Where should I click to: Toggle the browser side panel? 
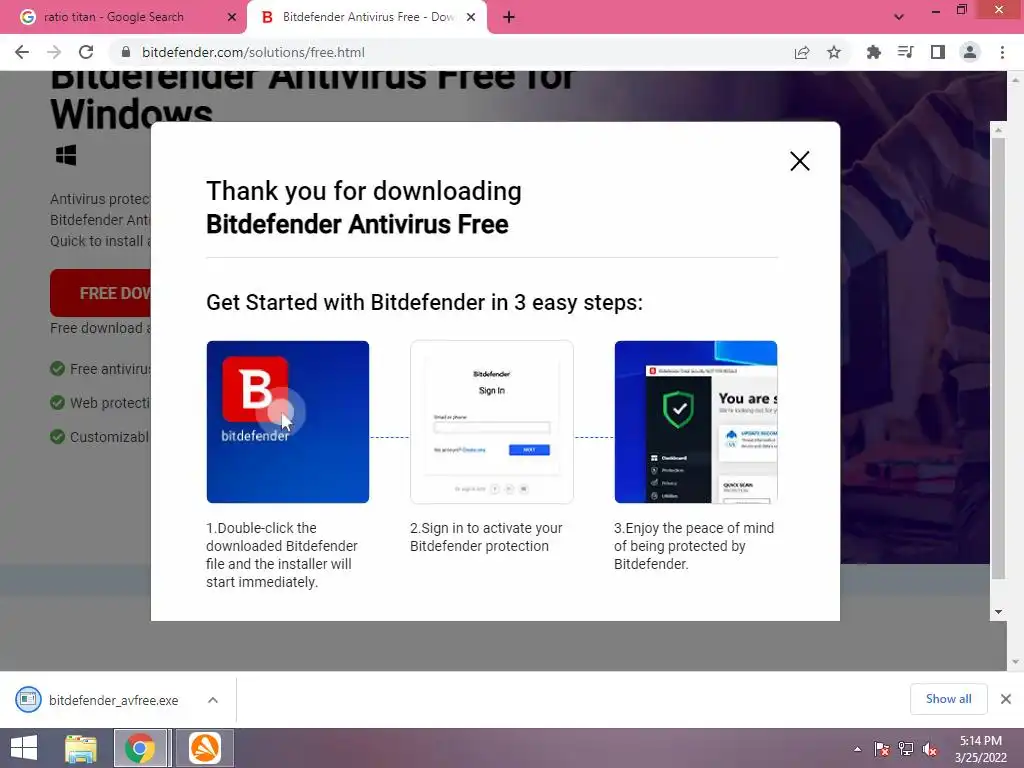click(x=938, y=52)
